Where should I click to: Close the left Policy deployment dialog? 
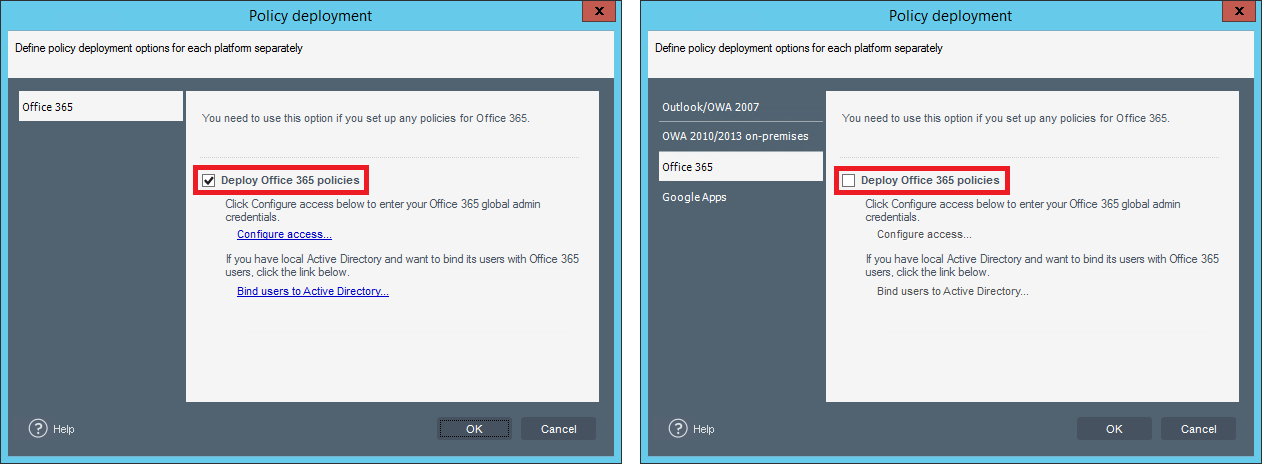pos(597,11)
